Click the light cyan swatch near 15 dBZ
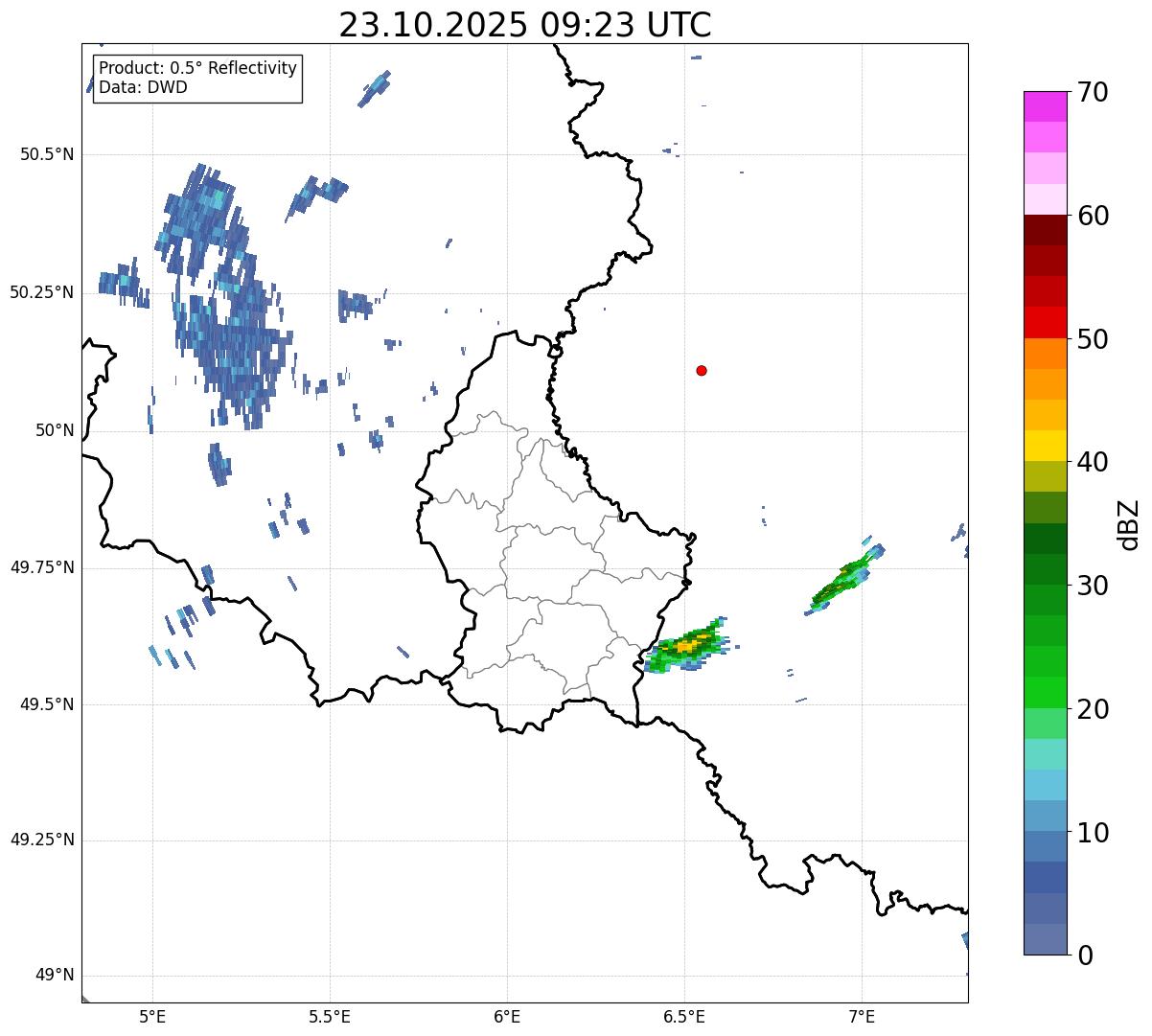Screen dimensions: 1152x1036 pos(1045,754)
